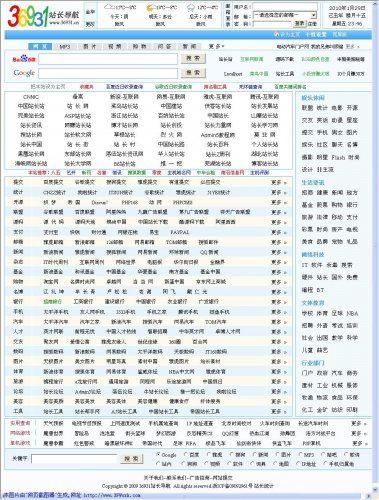Open the CNNIC link
This screenshot has width=379, height=500.
pyautogui.click(x=31, y=97)
